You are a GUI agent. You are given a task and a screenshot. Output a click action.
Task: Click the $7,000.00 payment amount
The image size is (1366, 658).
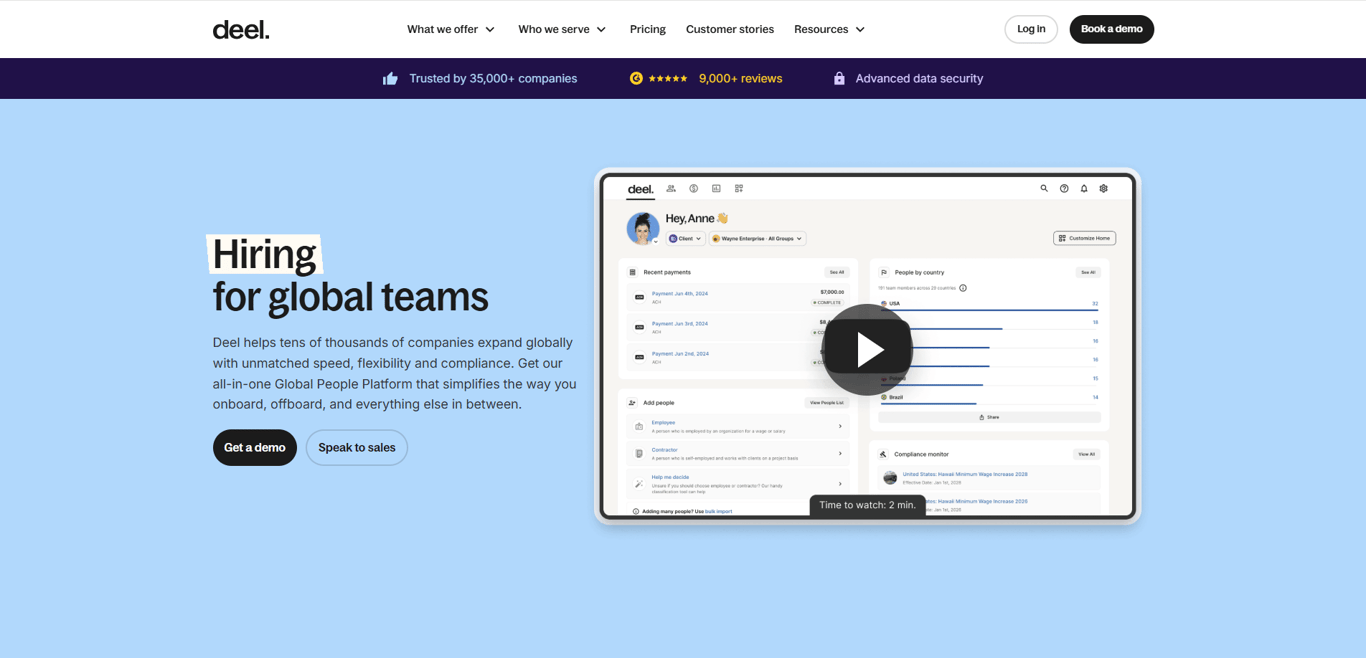tap(832, 292)
